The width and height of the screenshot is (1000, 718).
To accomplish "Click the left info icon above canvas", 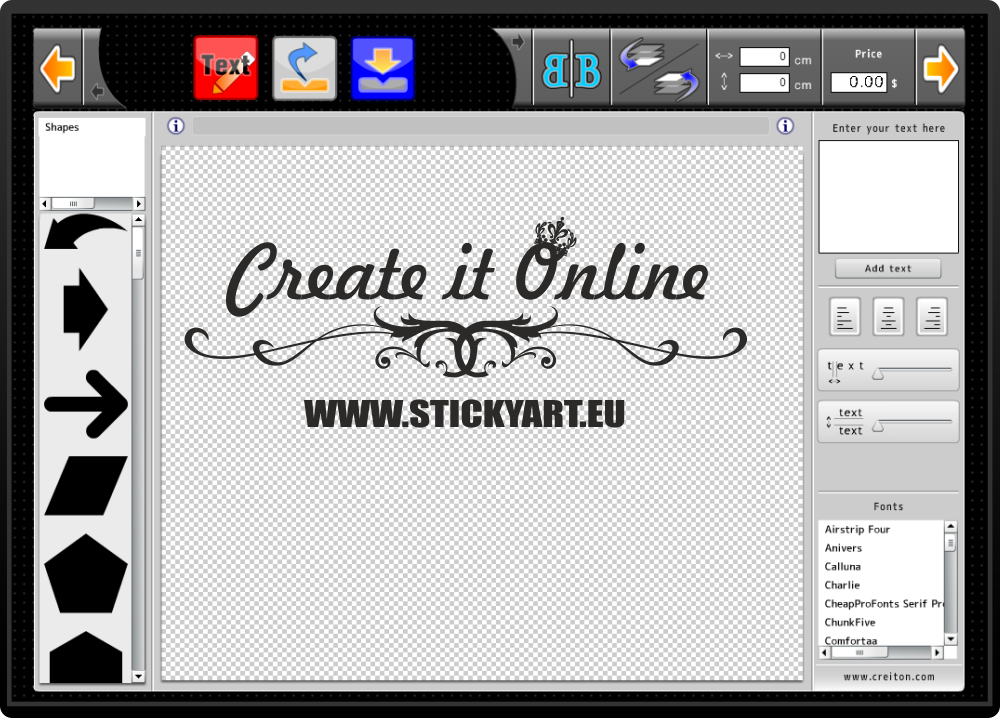I will tap(176, 126).
